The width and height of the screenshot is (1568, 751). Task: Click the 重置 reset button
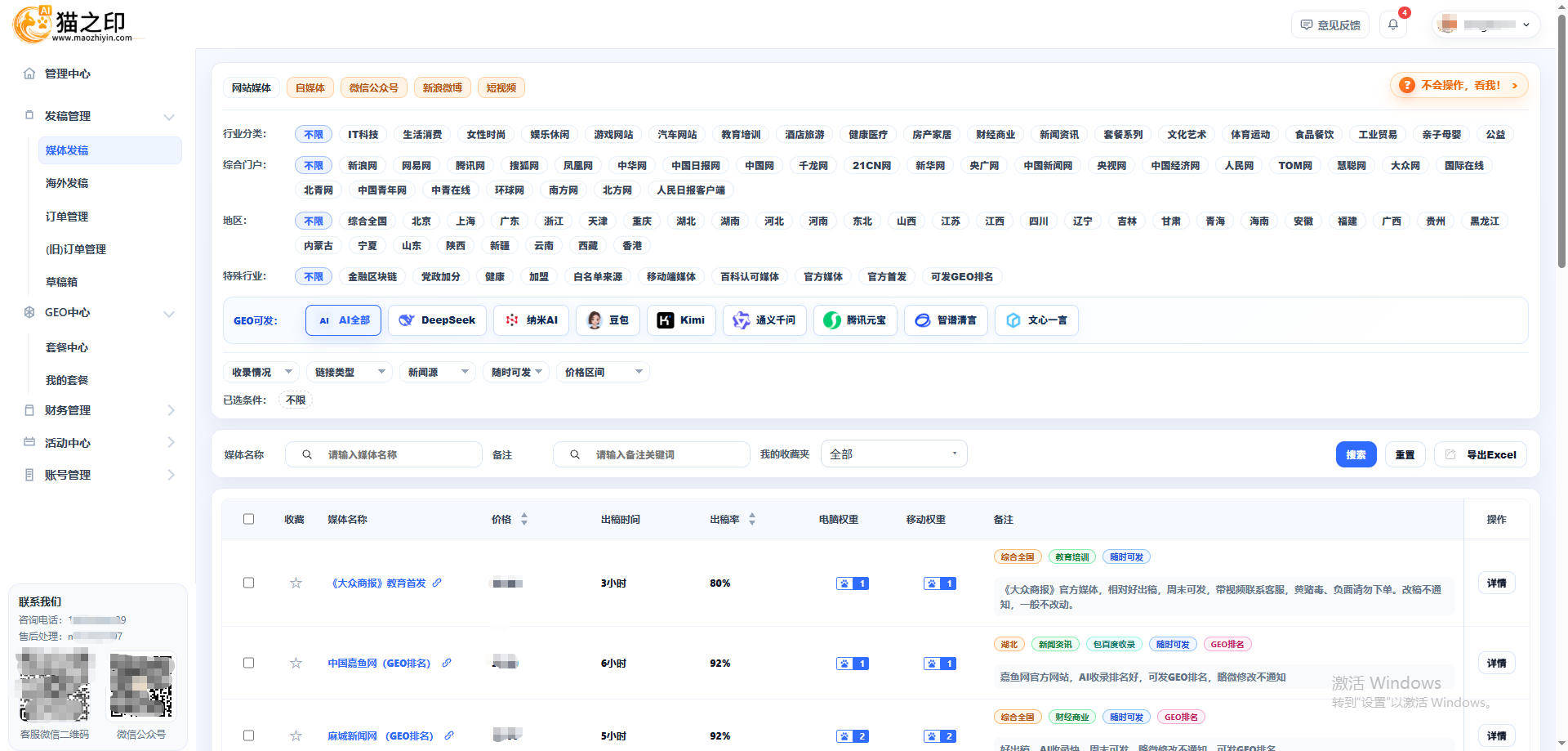[1405, 454]
